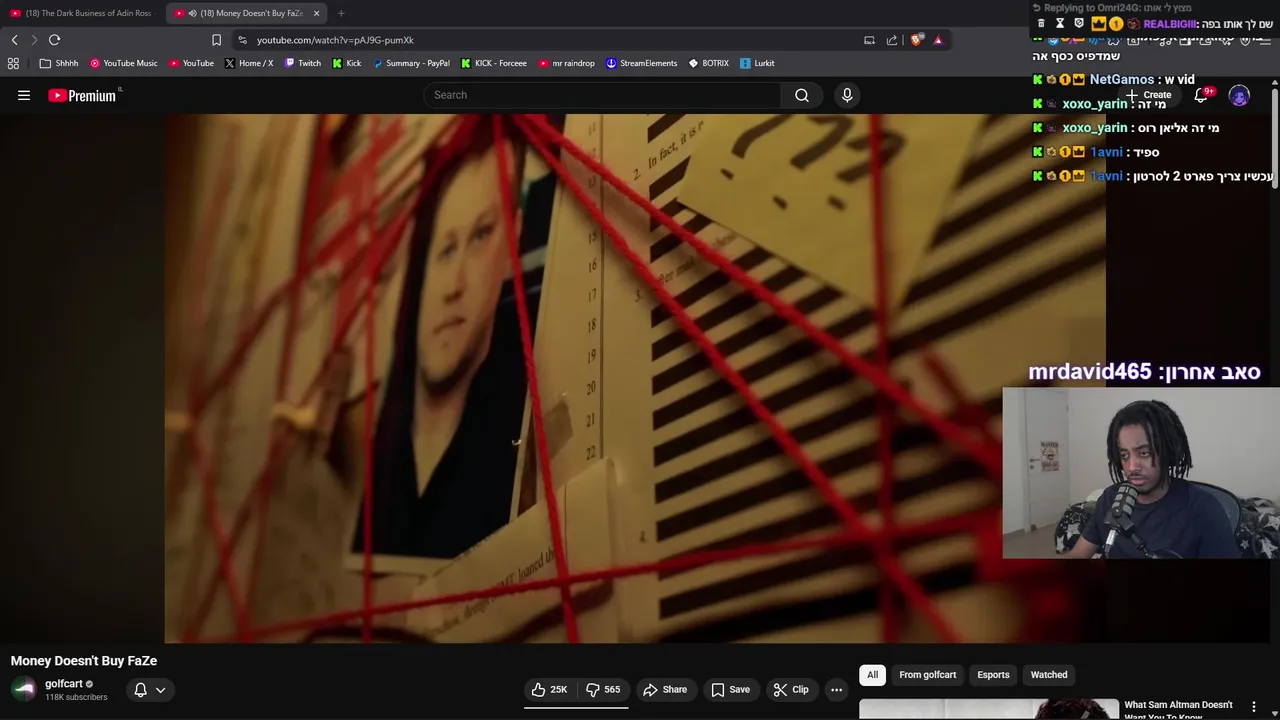
Task: Go back with the browser back arrow
Action: [14, 40]
